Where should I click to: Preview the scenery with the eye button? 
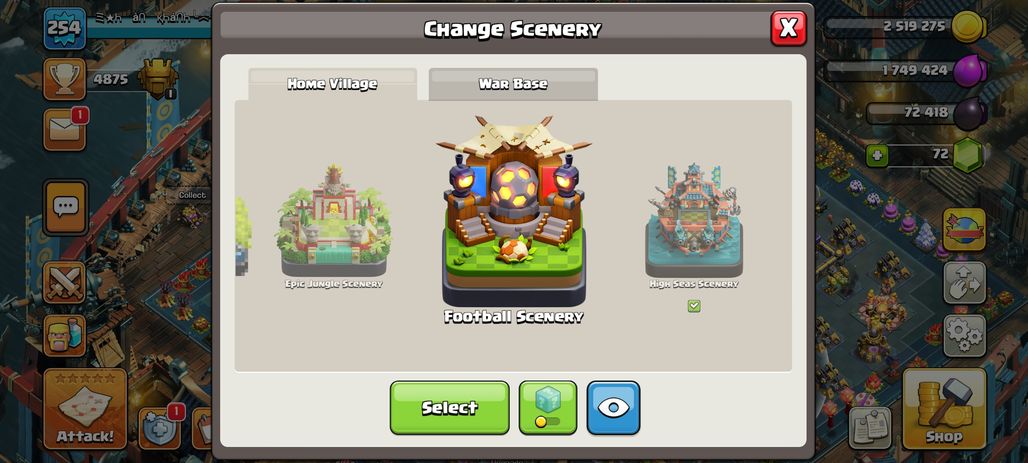tap(613, 407)
